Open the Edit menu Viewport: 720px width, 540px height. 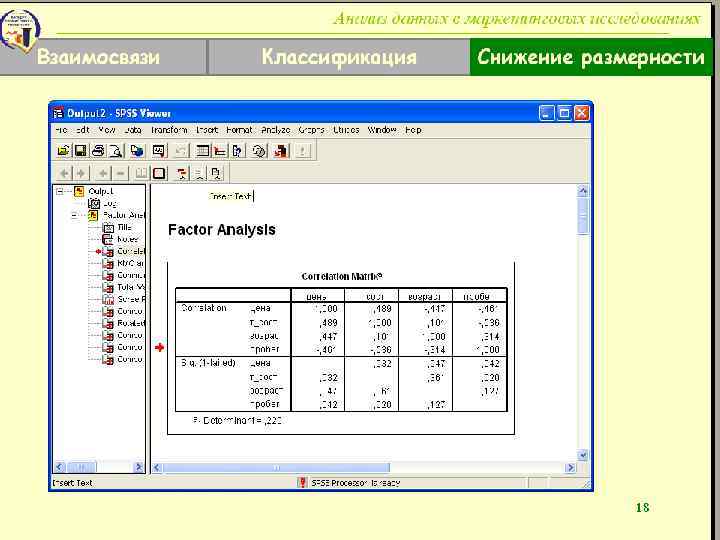click(x=83, y=130)
